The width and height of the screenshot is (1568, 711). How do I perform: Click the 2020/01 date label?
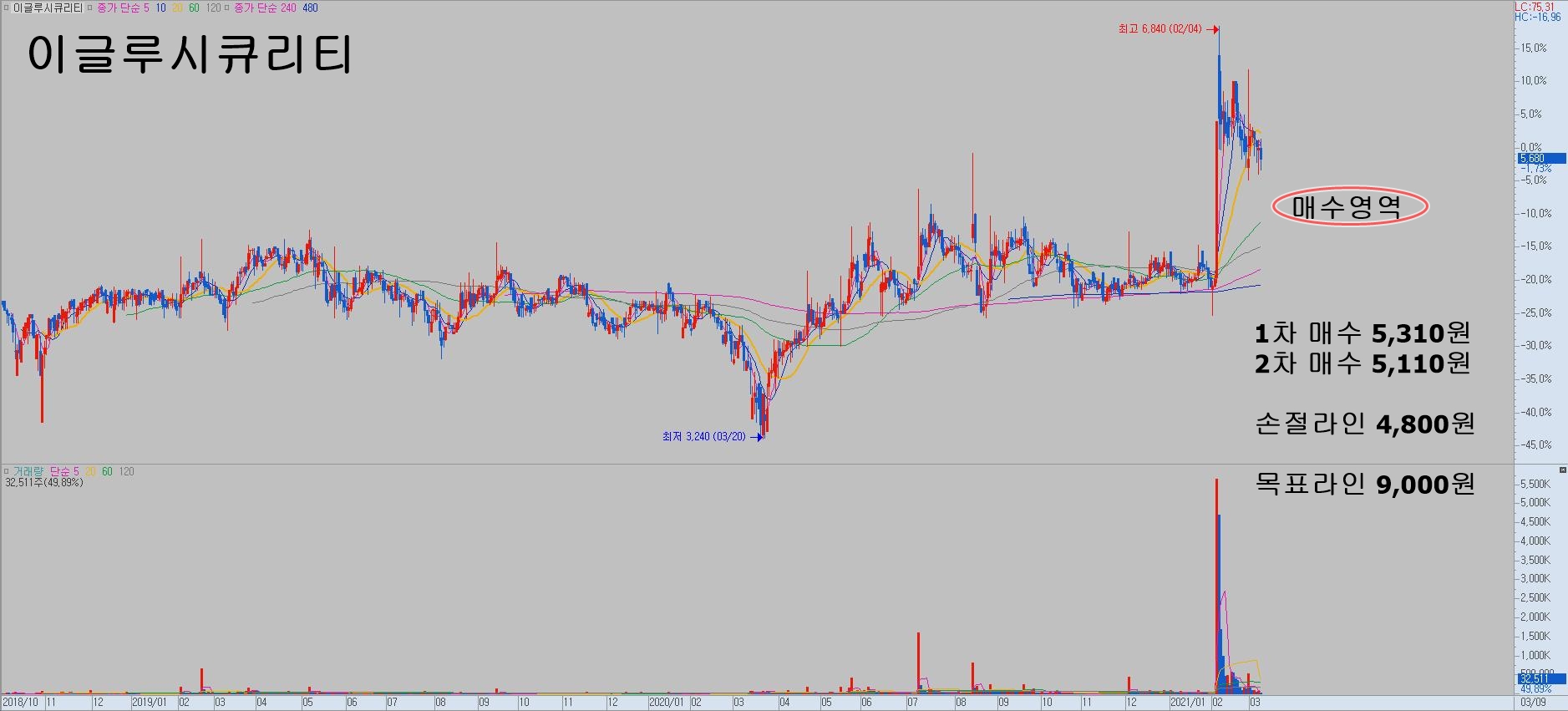(x=666, y=703)
